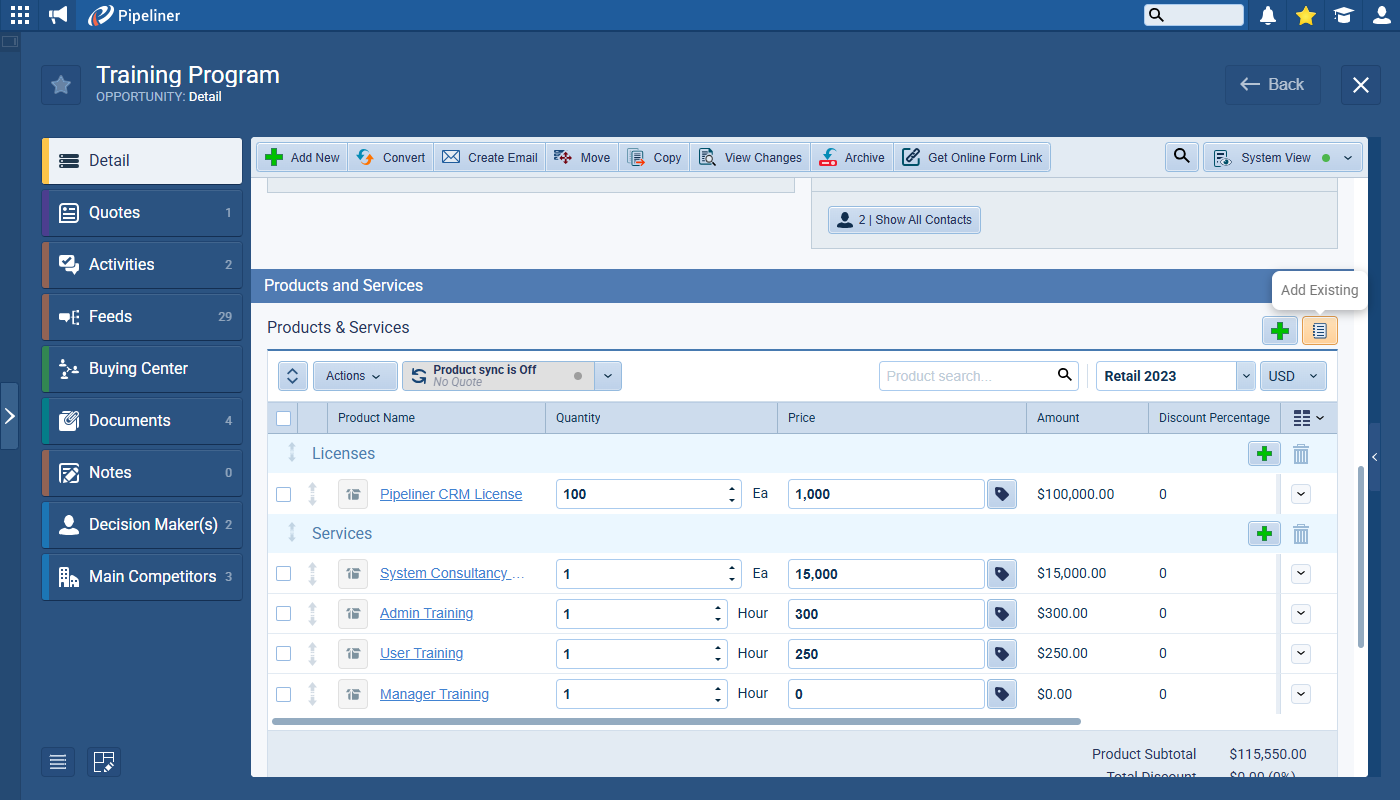Open the Actions dropdown menu

coord(354,376)
